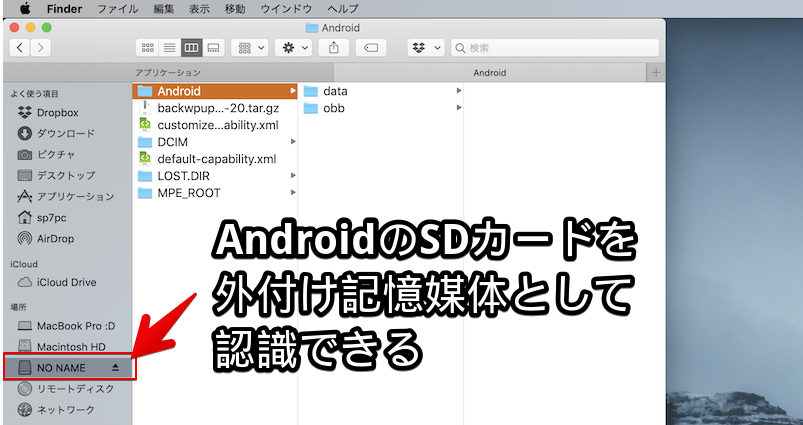Screen dimensions: 803x425
Task: Click the search field
Action: (555, 47)
